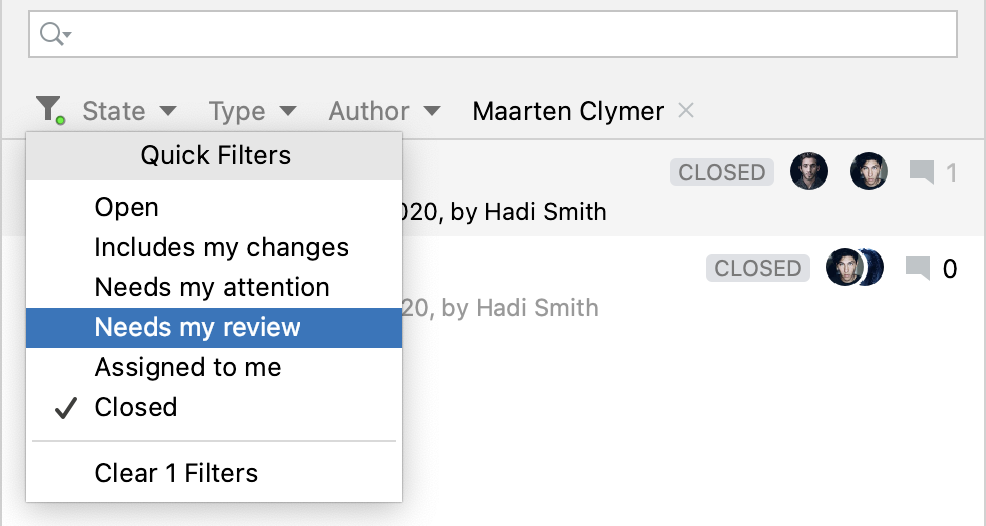Open the Type filter dropdown
Viewport: 986px width, 526px height.
click(x=252, y=111)
